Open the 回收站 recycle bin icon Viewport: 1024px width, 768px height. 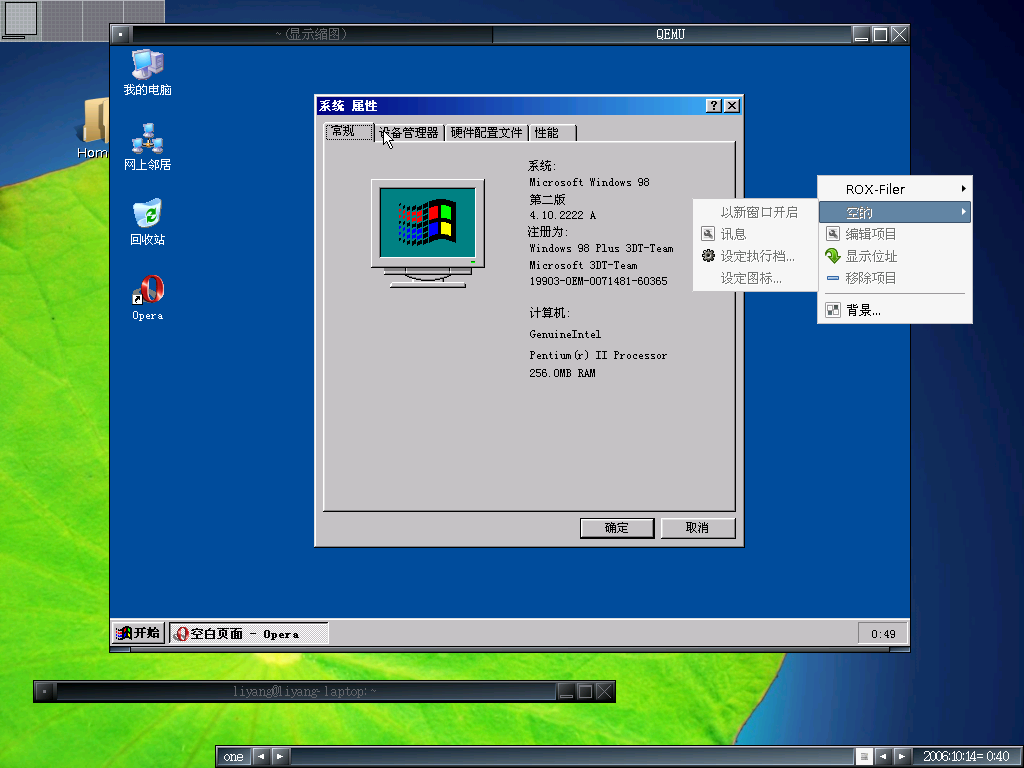tap(148, 222)
